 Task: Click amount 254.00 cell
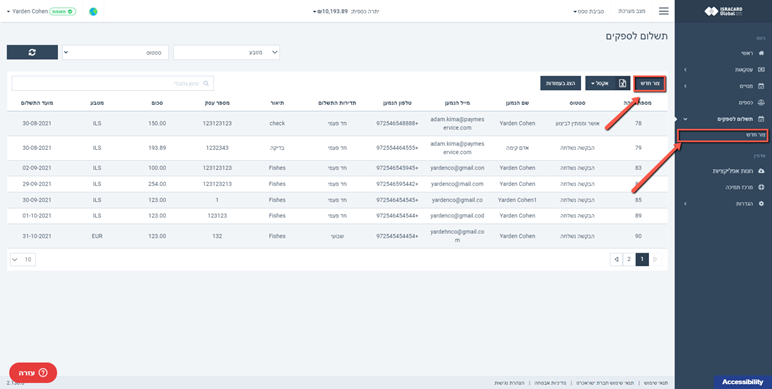(x=157, y=184)
